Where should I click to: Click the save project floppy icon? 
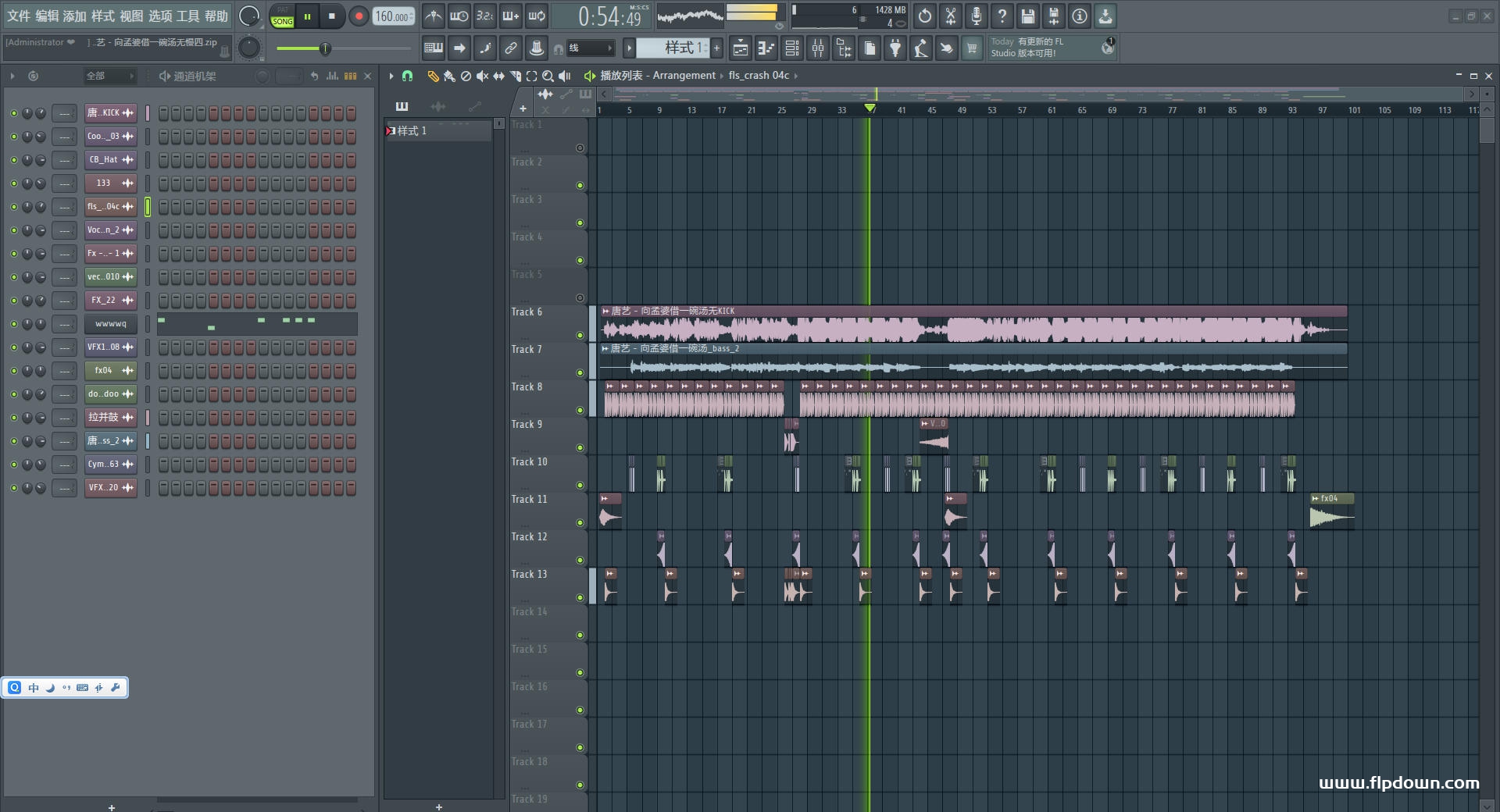click(1028, 16)
